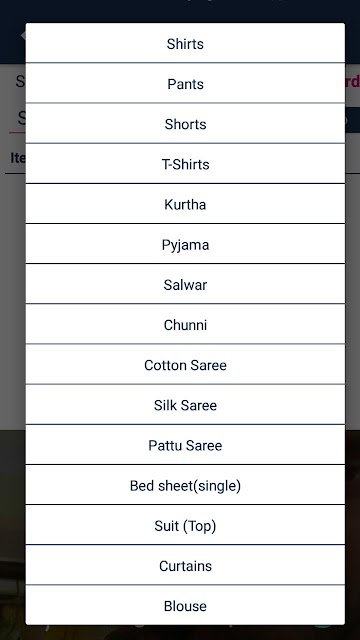Pick the Chunni entry
The width and height of the screenshot is (360, 640).
tap(185, 324)
